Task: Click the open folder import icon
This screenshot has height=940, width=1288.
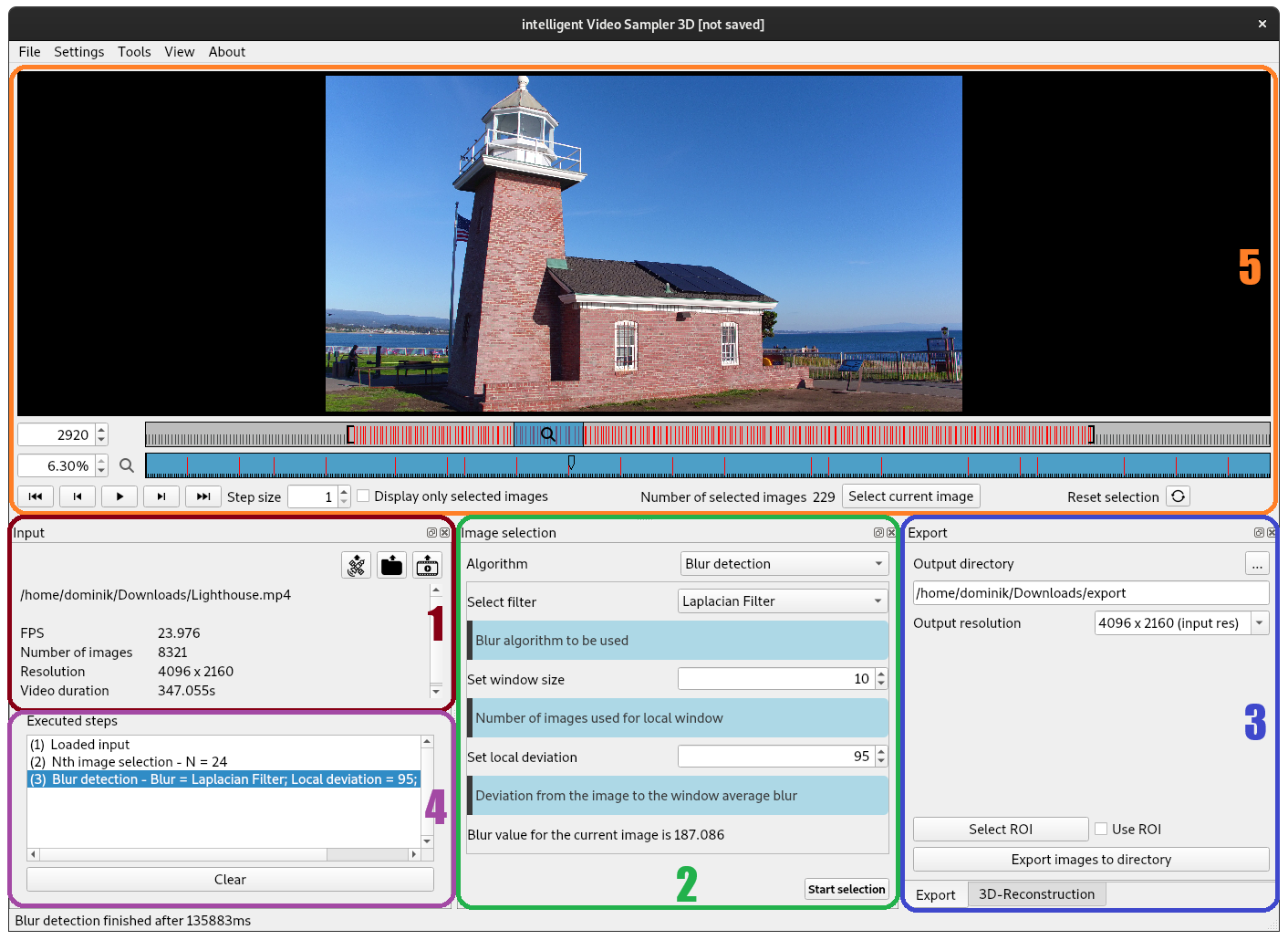Action: 392,566
